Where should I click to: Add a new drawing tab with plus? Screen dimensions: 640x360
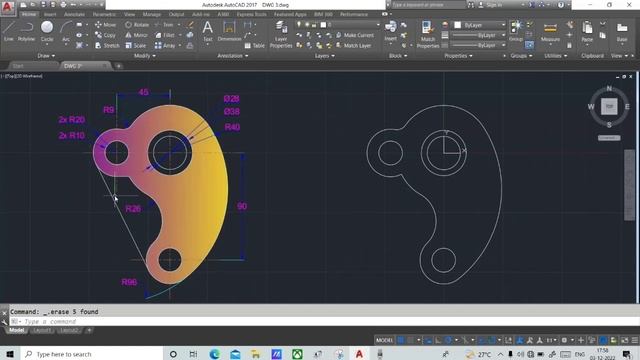click(119, 66)
